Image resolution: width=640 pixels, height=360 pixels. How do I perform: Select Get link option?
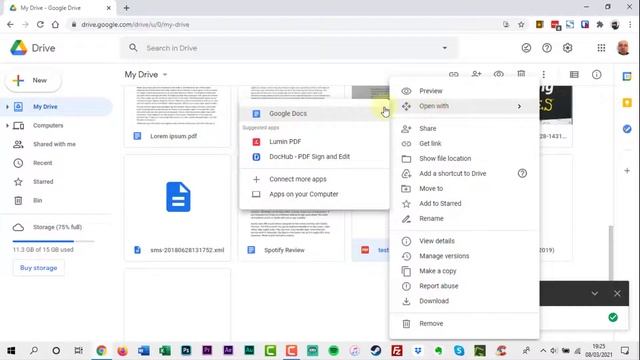coord(464,144)
